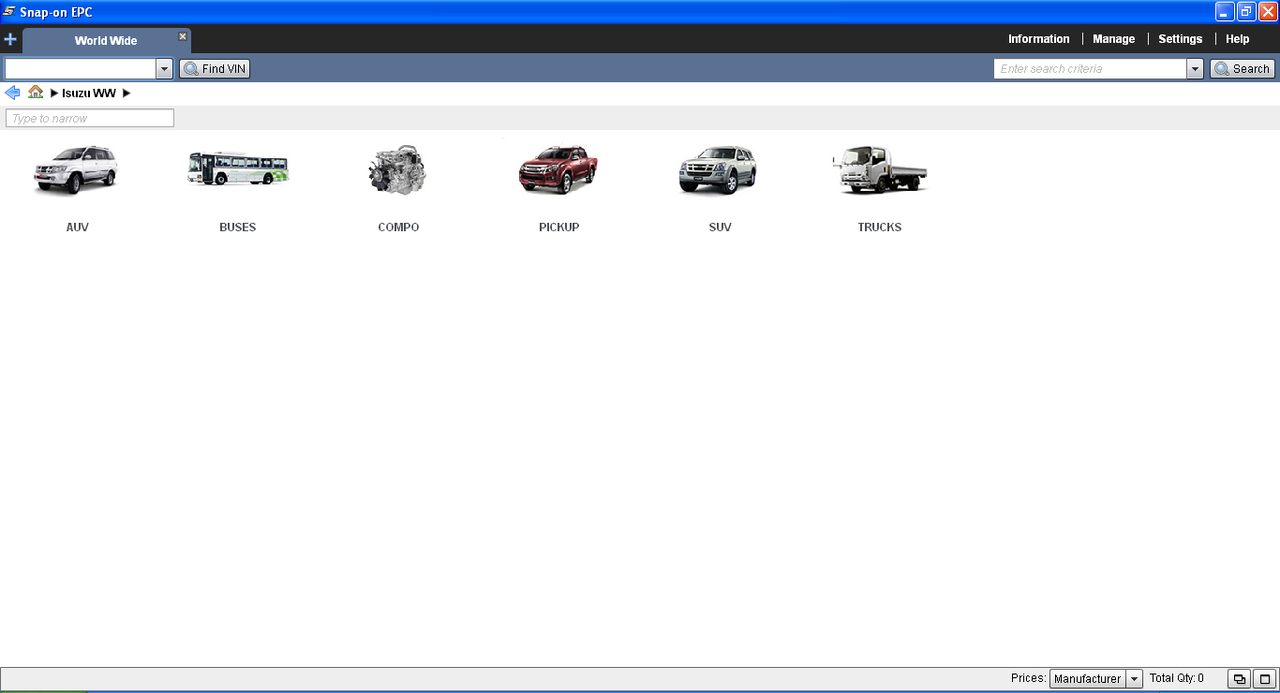Select the AUV label
Image resolution: width=1280 pixels, height=693 pixels.
tap(77, 227)
